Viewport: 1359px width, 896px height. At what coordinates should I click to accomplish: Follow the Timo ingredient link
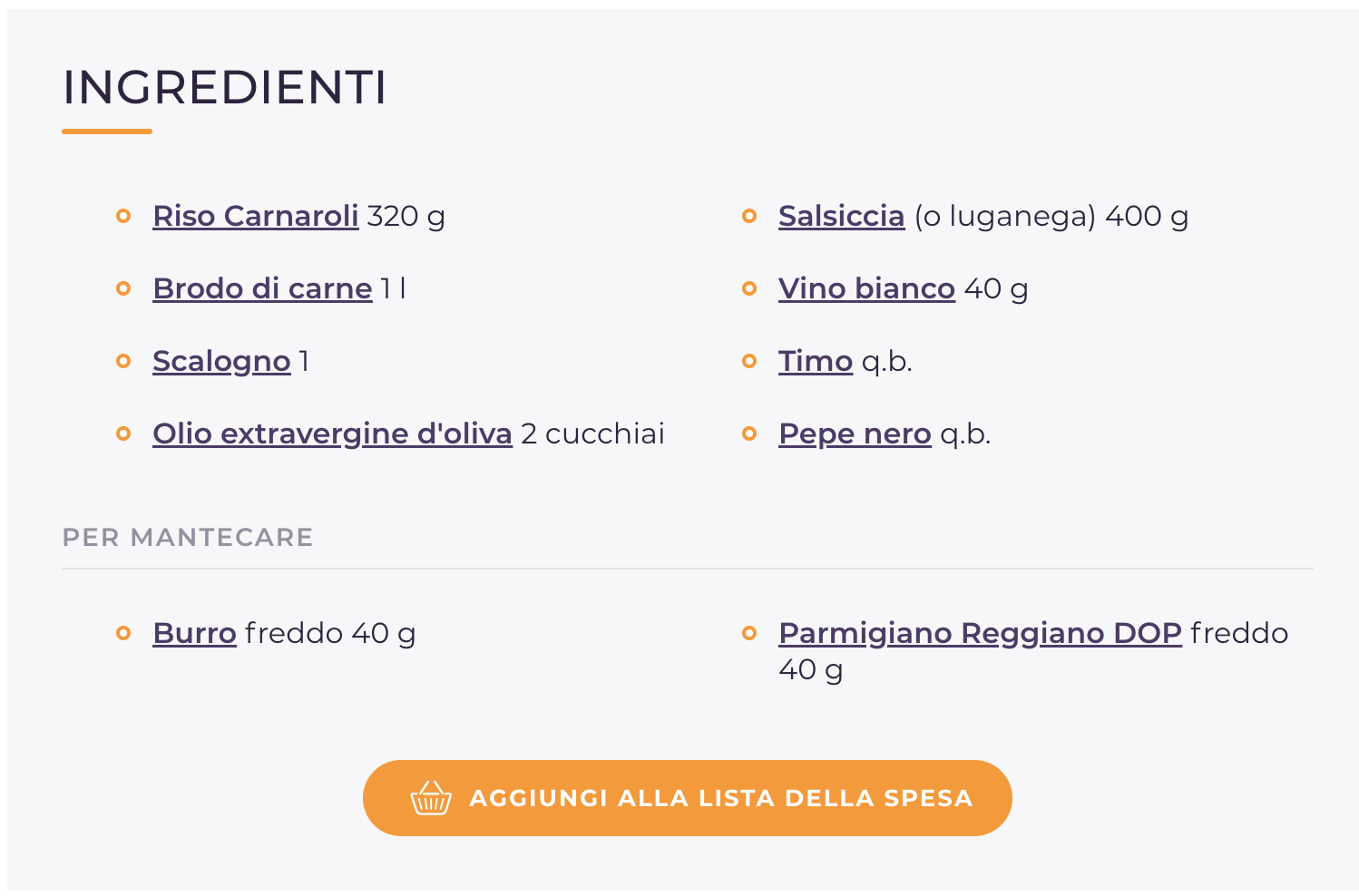pos(815,361)
